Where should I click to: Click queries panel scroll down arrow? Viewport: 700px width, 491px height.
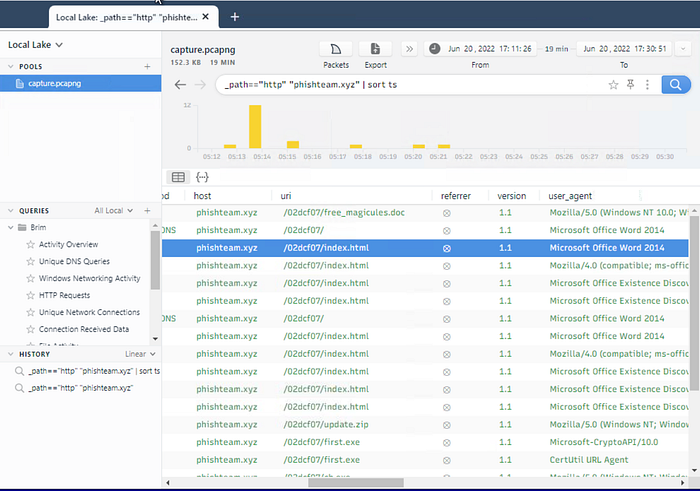[155, 339]
